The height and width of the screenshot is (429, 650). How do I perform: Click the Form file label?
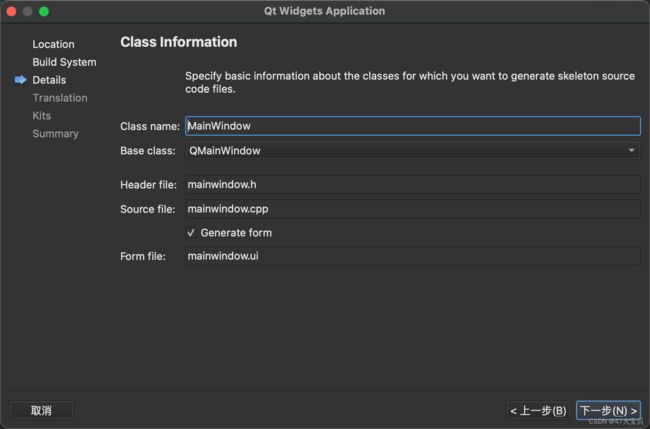click(143, 257)
